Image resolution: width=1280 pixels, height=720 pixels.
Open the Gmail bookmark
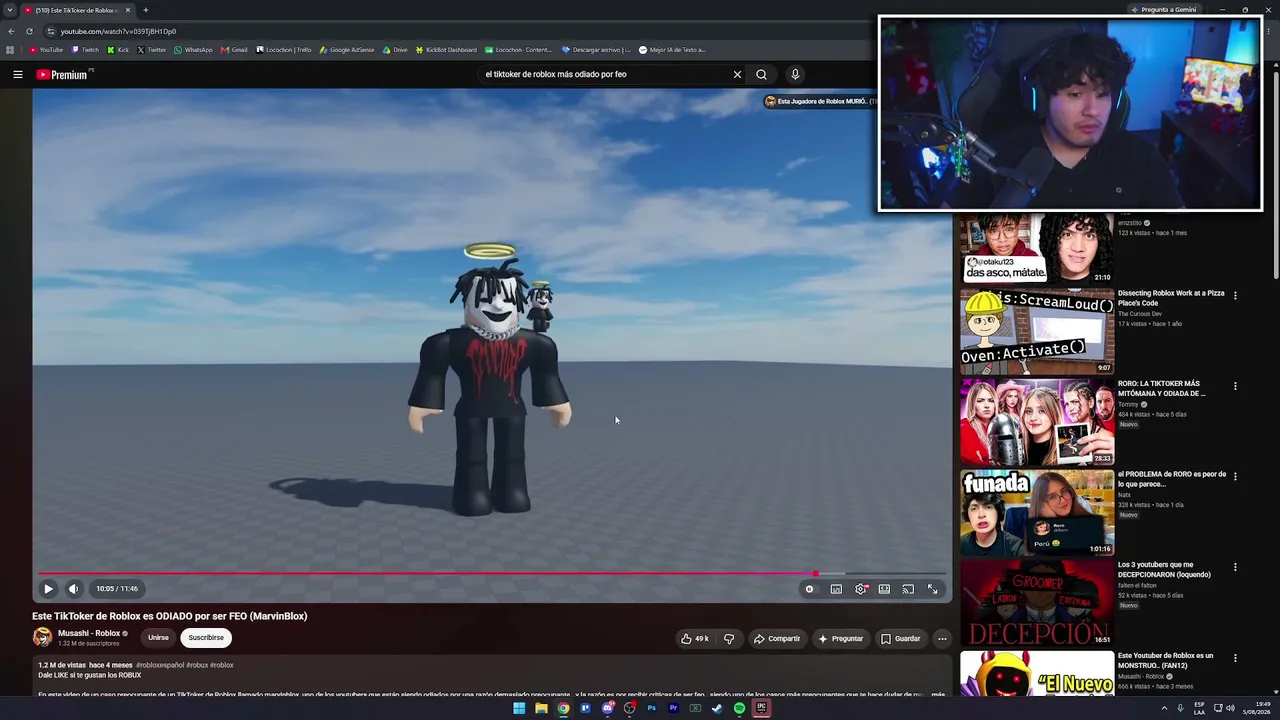coord(234,50)
